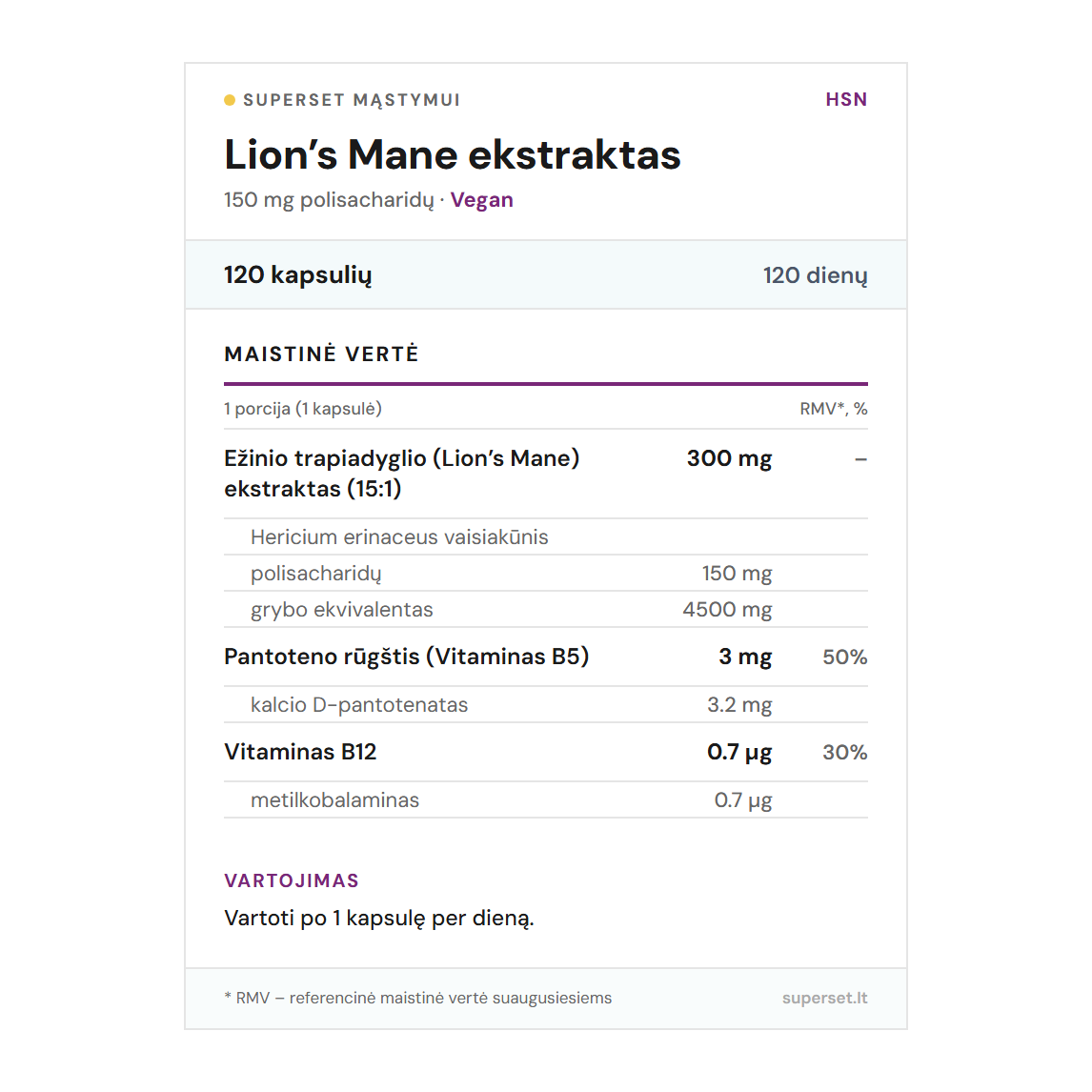Click the Hericium erinaceus vaisiakūnis row
Screen dimensions: 1092x1092
click(x=399, y=537)
